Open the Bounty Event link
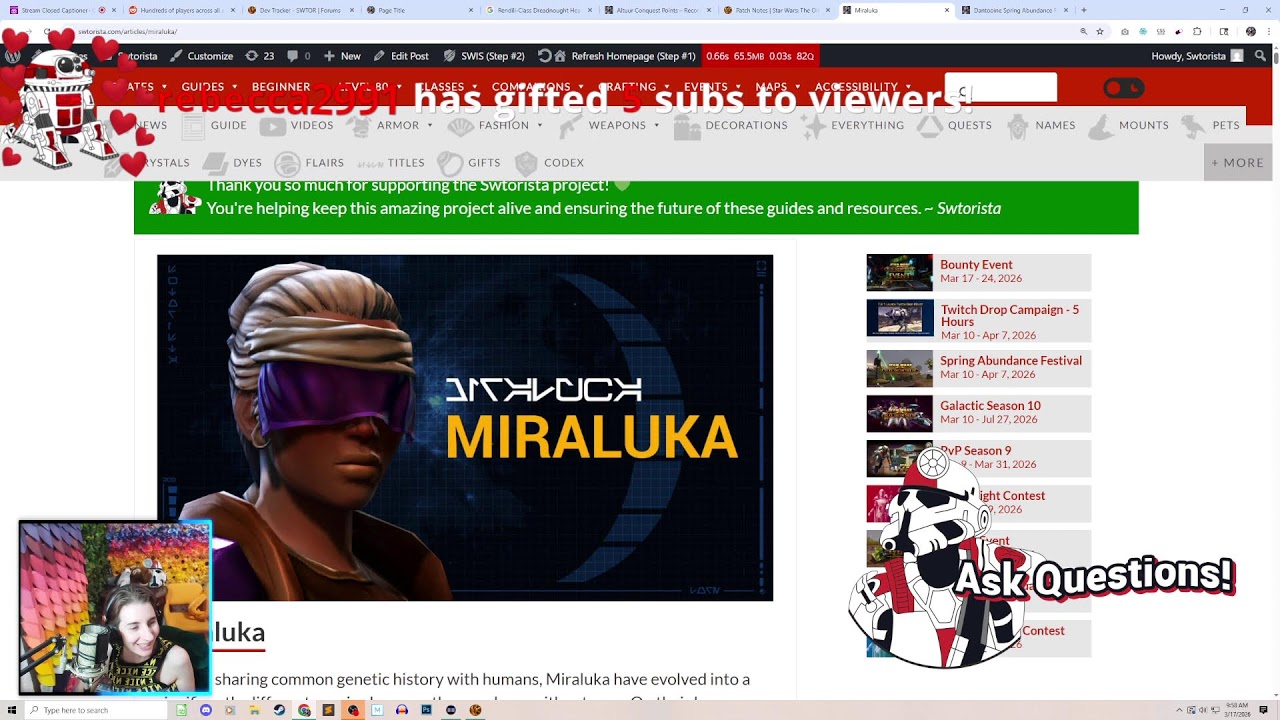 tap(976, 265)
